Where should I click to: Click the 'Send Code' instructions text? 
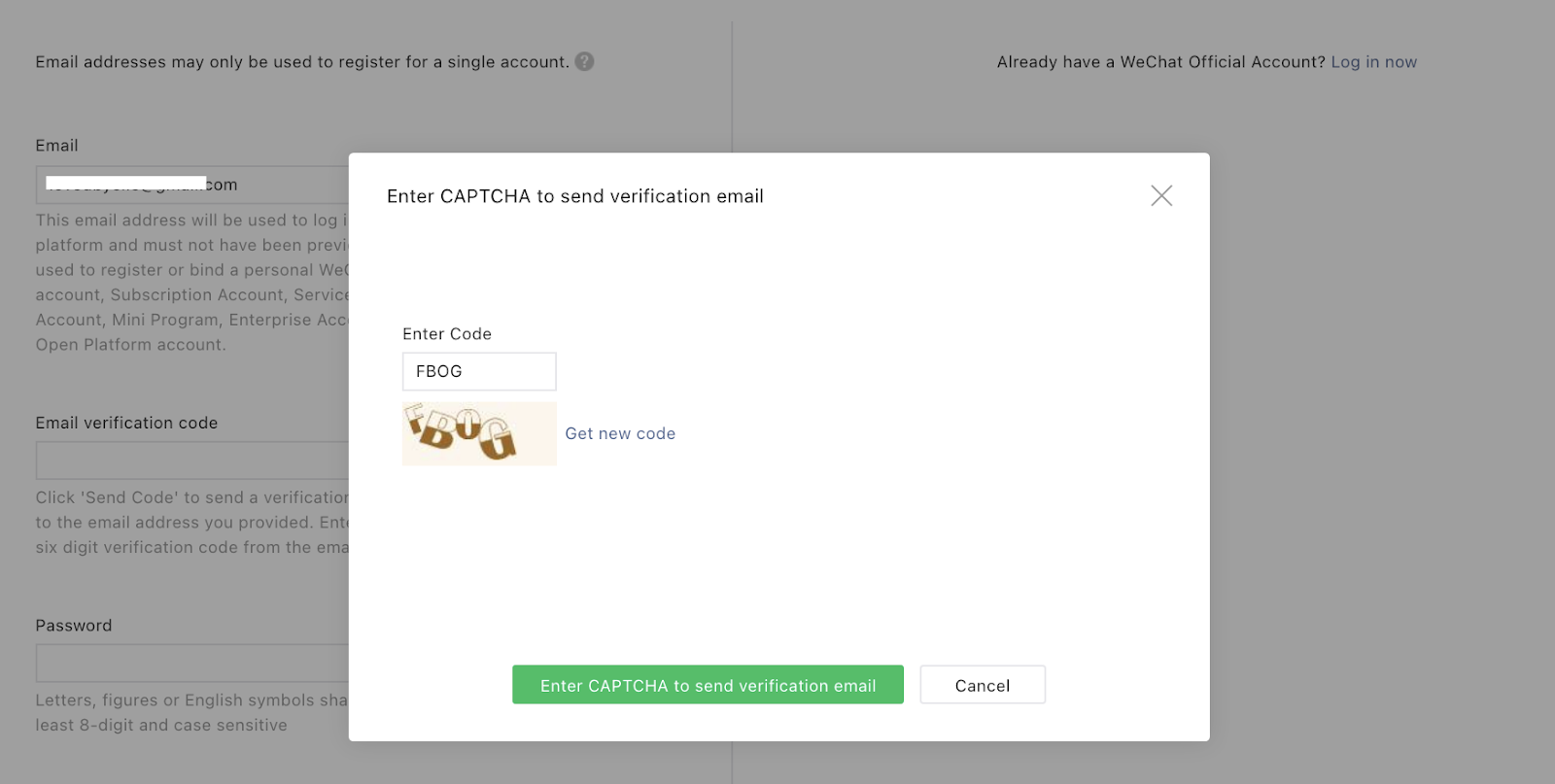coord(192,522)
